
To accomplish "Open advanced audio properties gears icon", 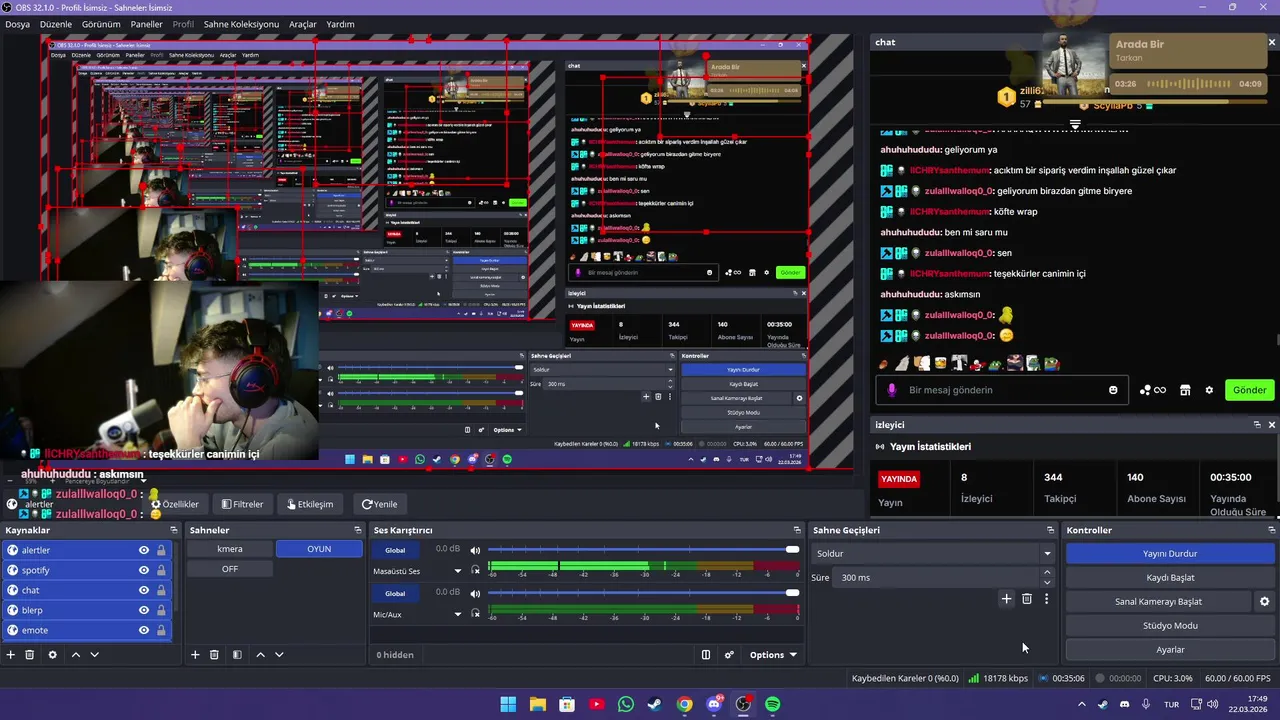I will click(x=729, y=655).
